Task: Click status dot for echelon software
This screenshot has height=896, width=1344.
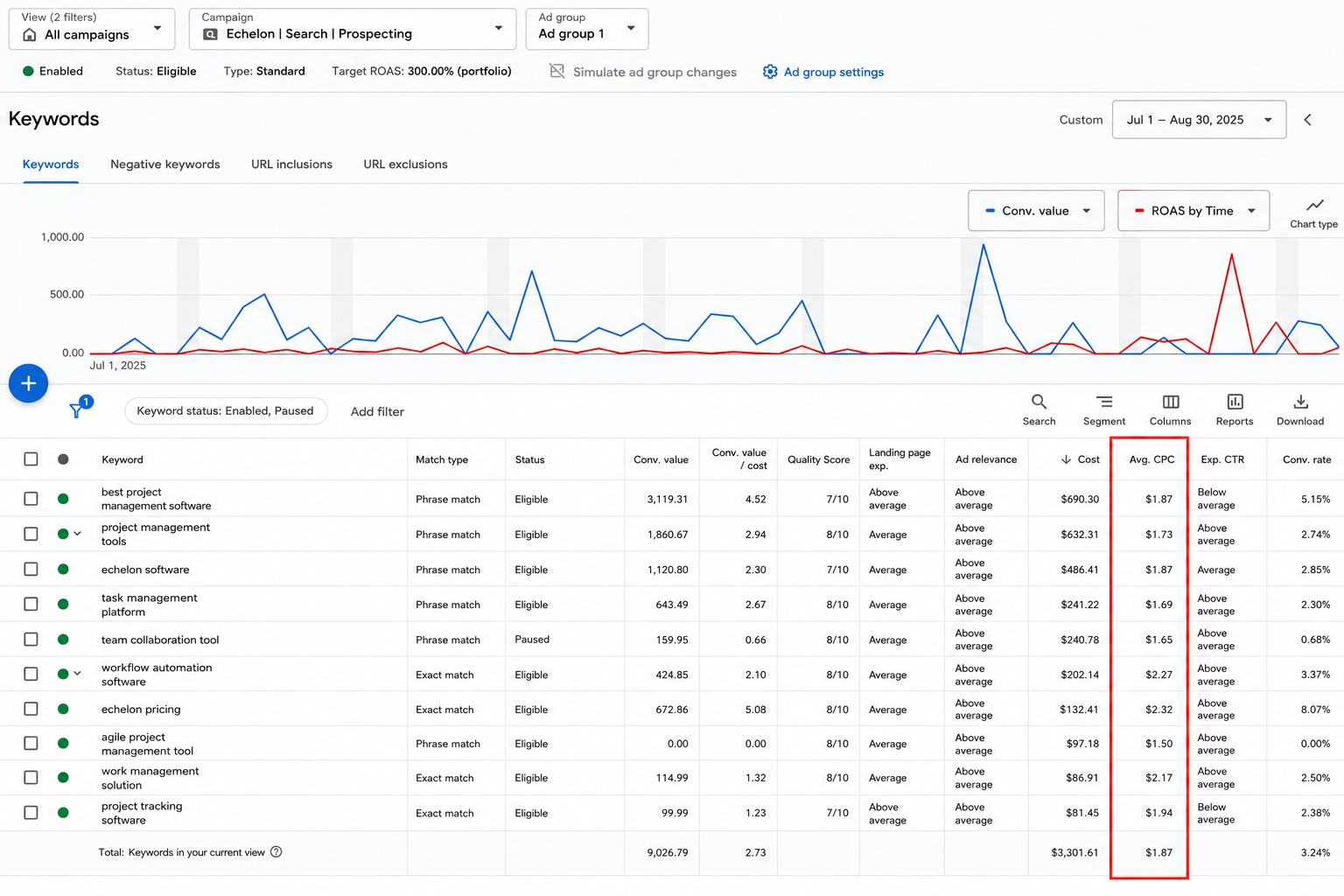Action: coord(63,570)
